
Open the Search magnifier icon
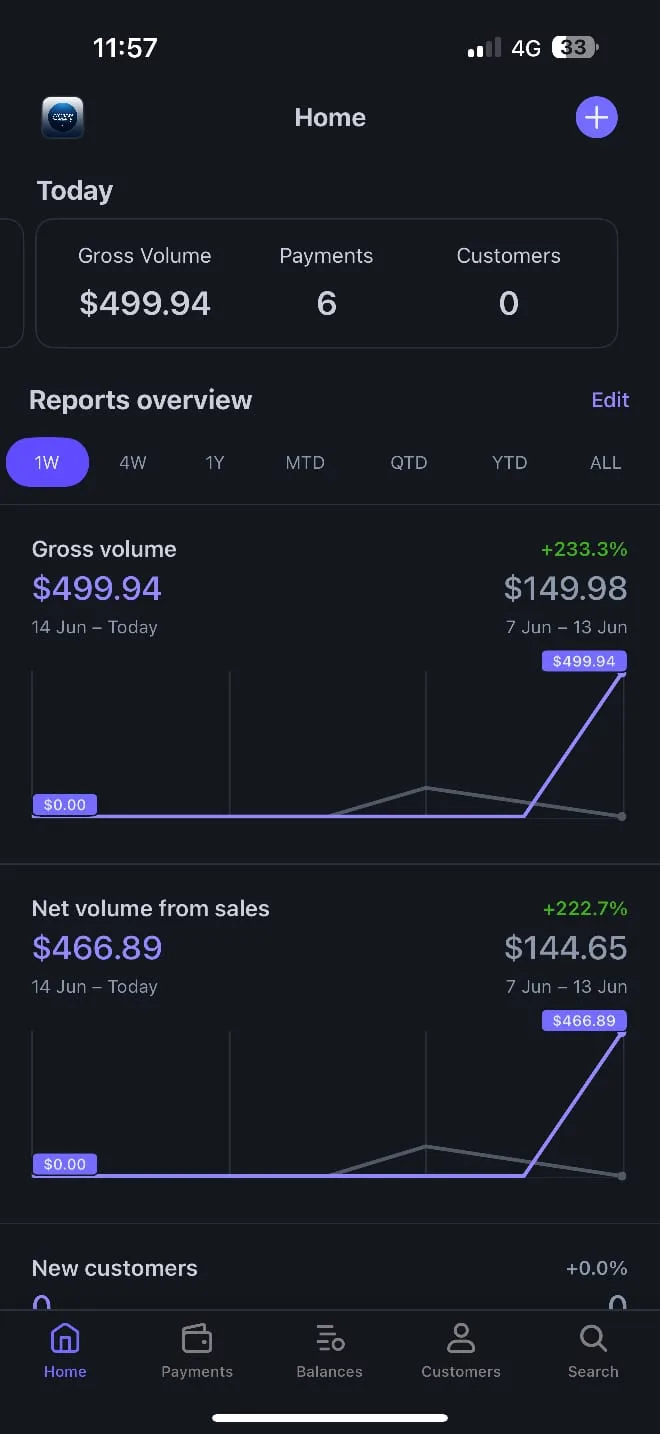pos(593,1338)
